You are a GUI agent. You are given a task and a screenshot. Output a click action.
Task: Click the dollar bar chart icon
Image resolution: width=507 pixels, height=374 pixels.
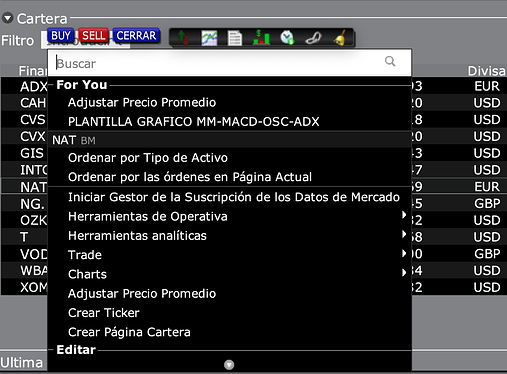pos(261,38)
